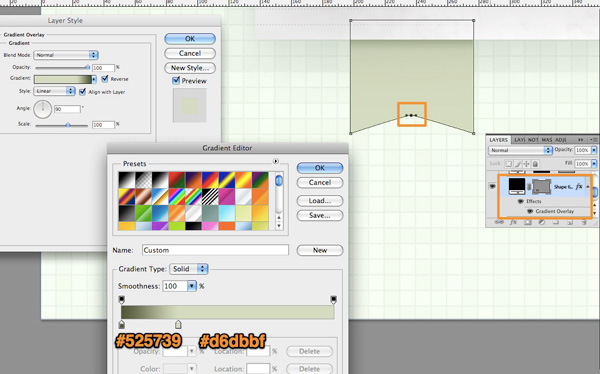Viewport: 600px width, 374px height.
Task: Click the lock image pixels brush icon
Action: pyautogui.click(x=517, y=164)
